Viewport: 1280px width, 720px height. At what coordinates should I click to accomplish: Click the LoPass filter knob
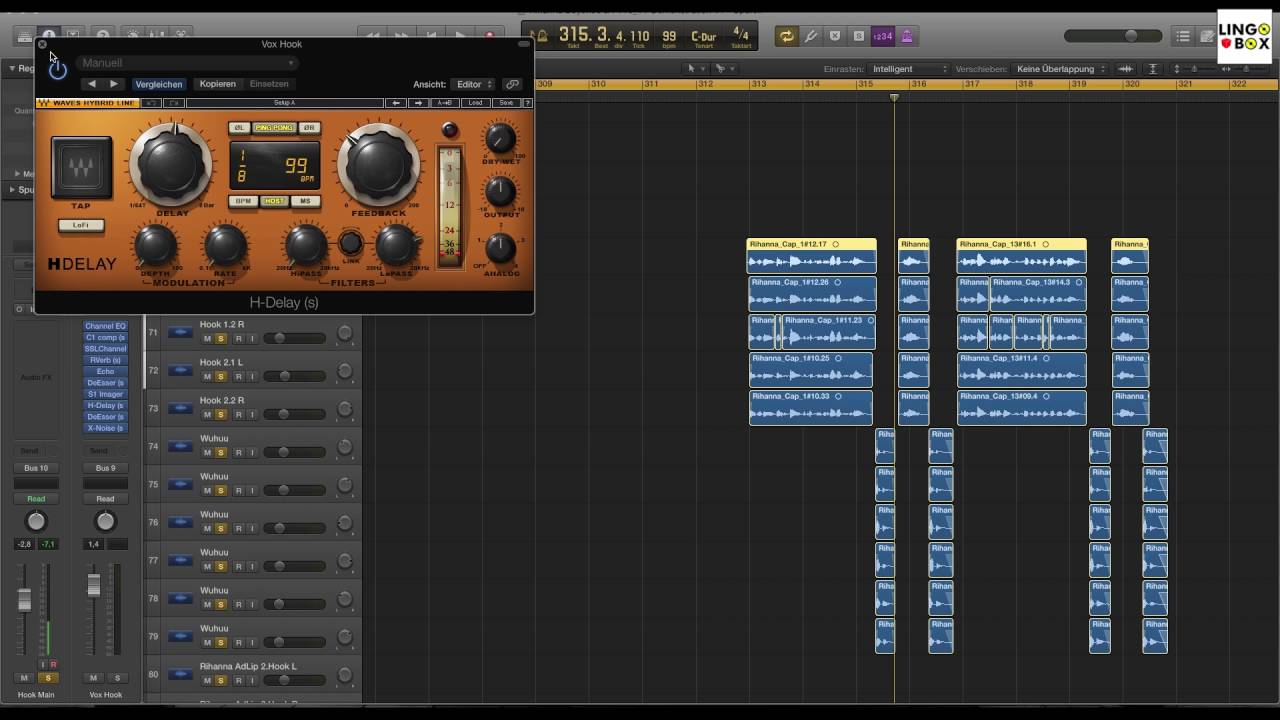click(397, 245)
